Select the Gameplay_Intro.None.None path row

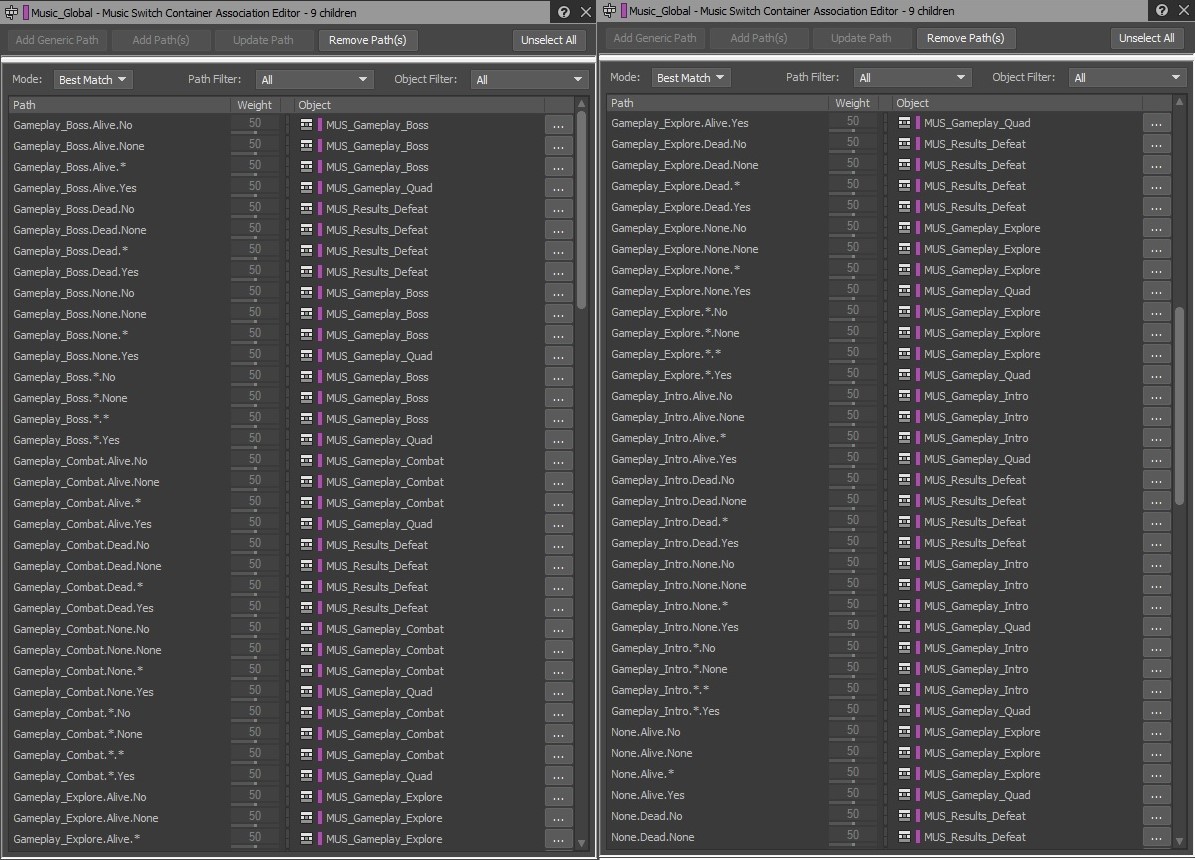678,585
